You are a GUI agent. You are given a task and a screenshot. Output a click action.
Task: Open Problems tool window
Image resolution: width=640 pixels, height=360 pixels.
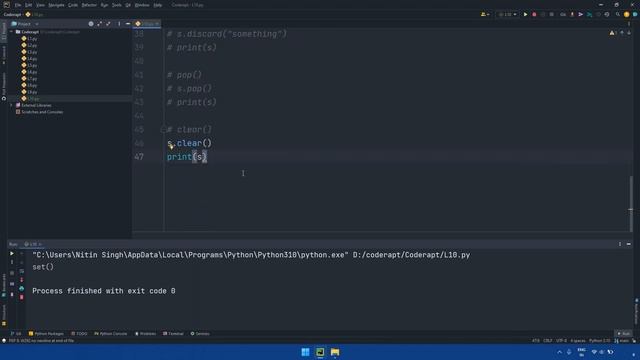tap(145, 333)
